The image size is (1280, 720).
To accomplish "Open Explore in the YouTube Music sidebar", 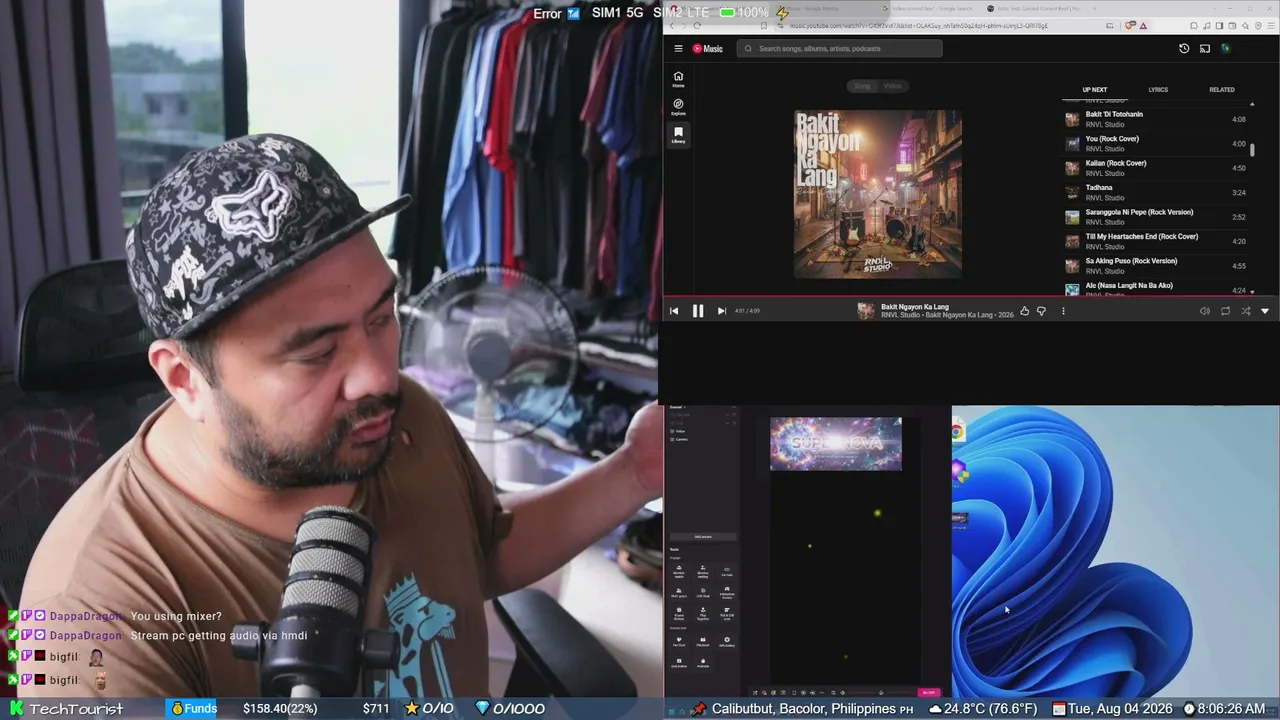I will pos(678,107).
